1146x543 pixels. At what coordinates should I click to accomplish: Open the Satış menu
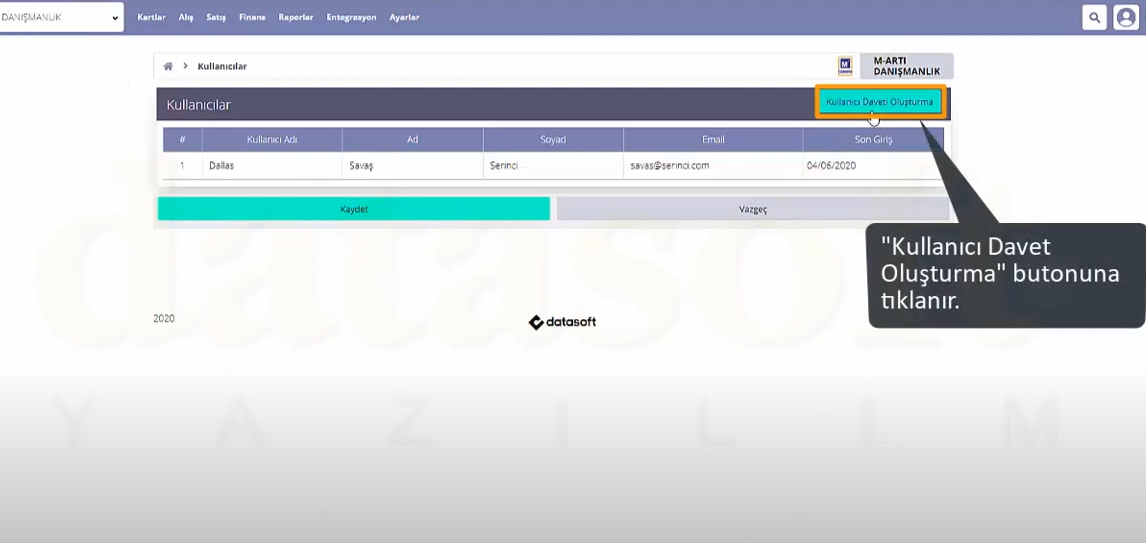pos(216,17)
